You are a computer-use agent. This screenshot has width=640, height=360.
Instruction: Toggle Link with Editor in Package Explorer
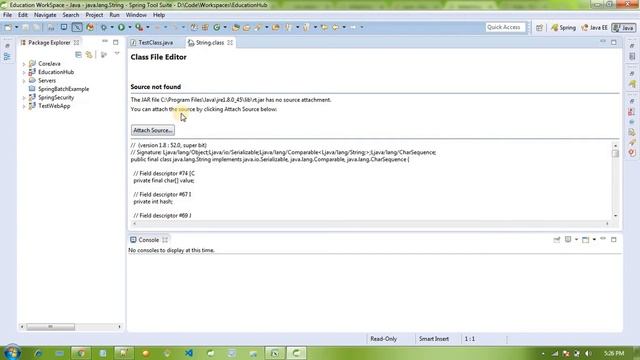[89, 54]
